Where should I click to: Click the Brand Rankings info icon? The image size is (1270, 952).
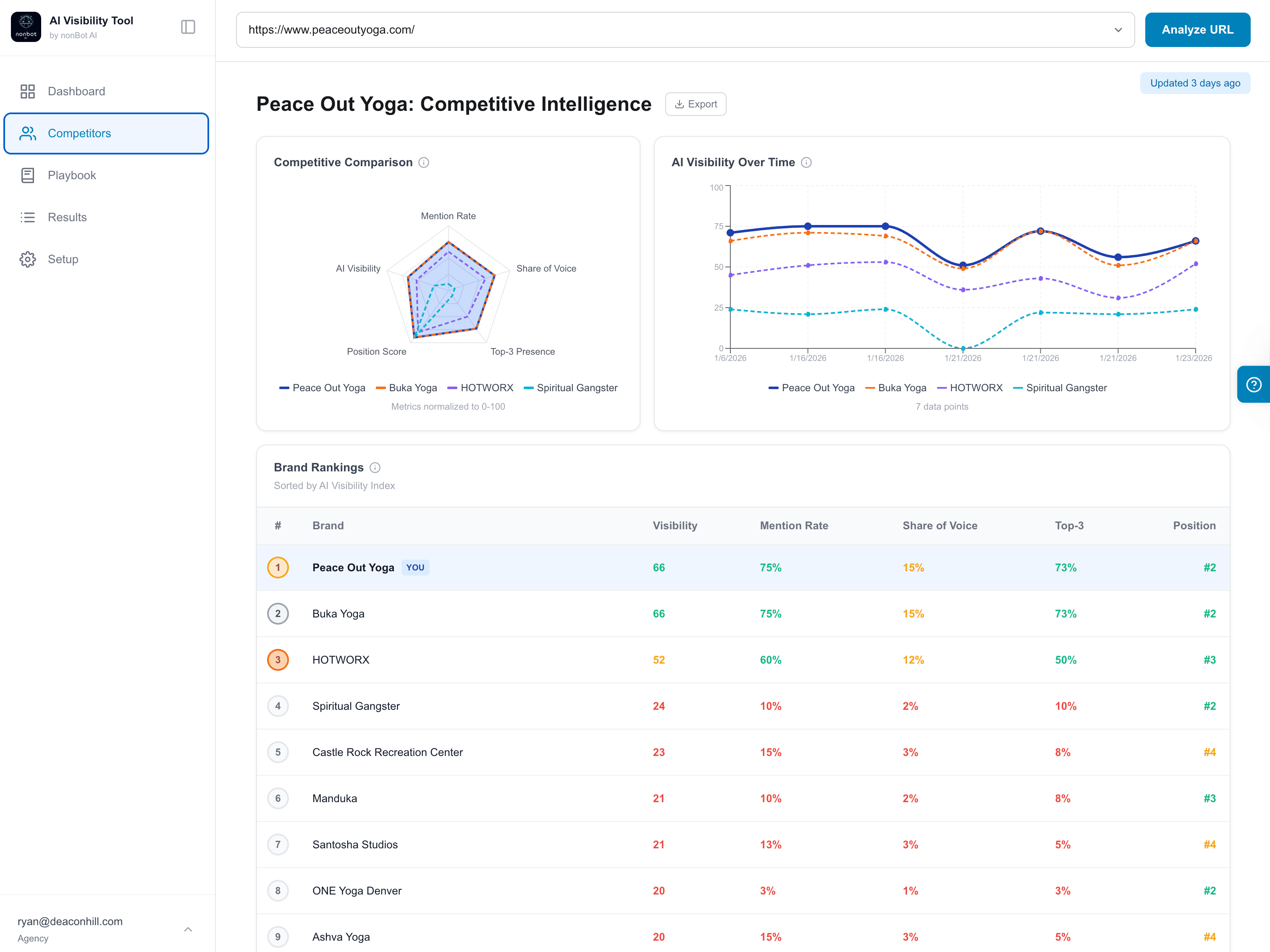point(375,467)
